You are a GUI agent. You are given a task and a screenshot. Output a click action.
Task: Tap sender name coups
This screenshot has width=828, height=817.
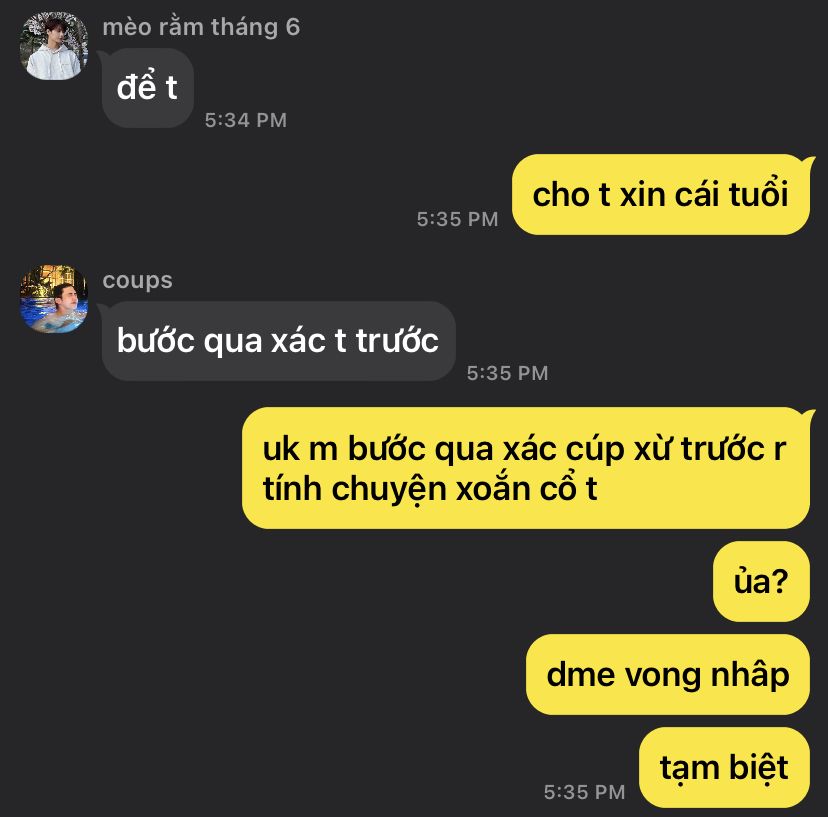click(137, 280)
